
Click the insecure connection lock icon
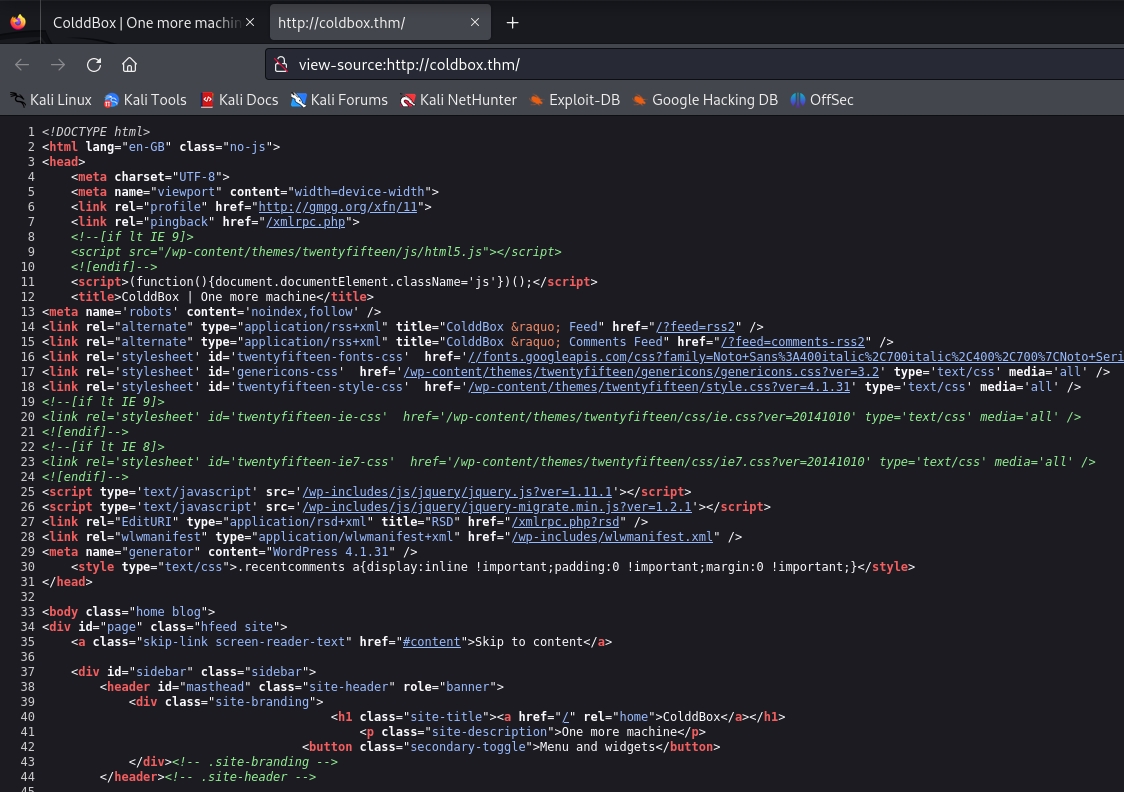point(282,65)
